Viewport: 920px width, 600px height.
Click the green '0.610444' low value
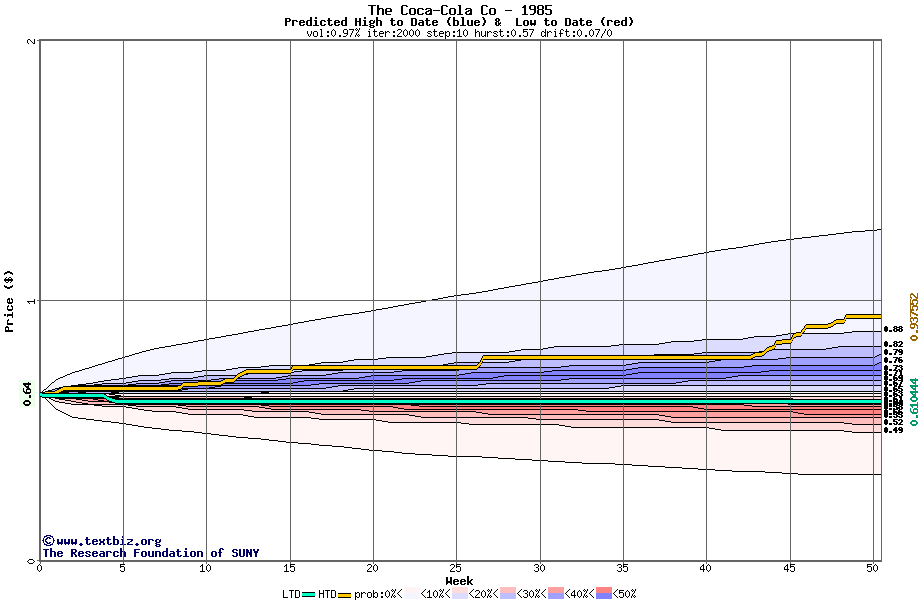click(914, 402)
